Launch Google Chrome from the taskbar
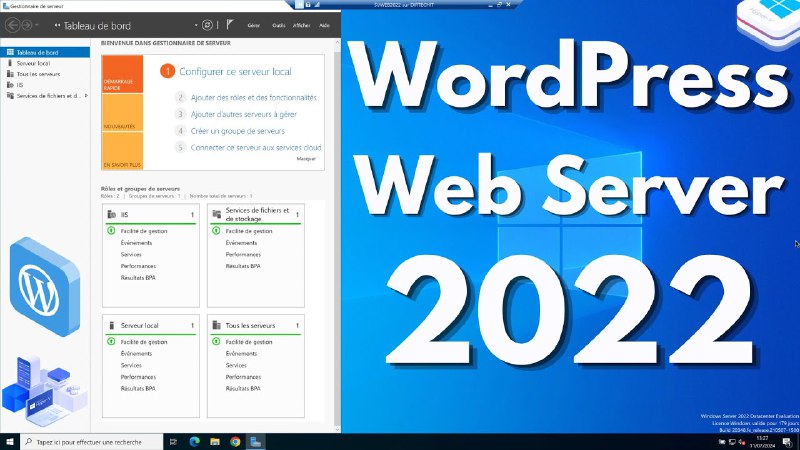 pyautogui.click(x=235, y=442)
